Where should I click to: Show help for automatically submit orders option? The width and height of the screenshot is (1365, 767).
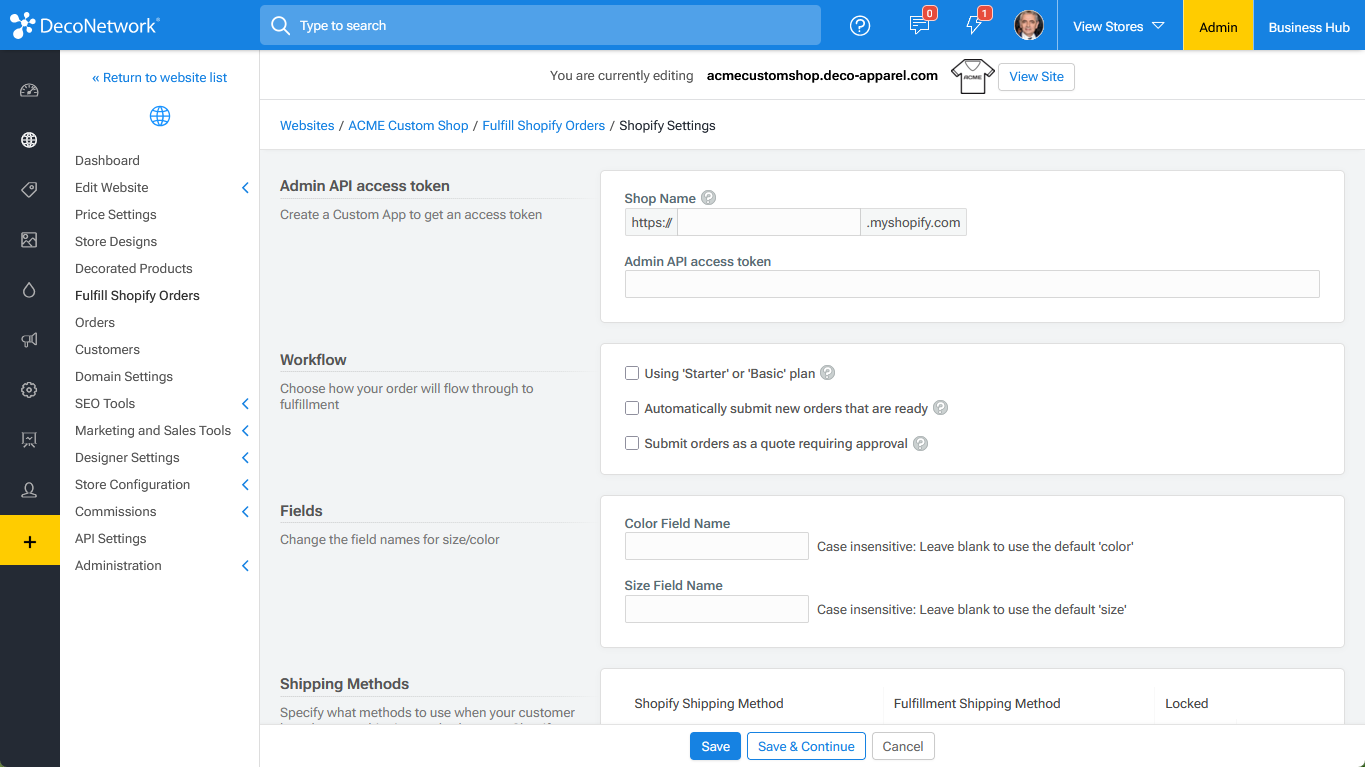pos(940,408)
